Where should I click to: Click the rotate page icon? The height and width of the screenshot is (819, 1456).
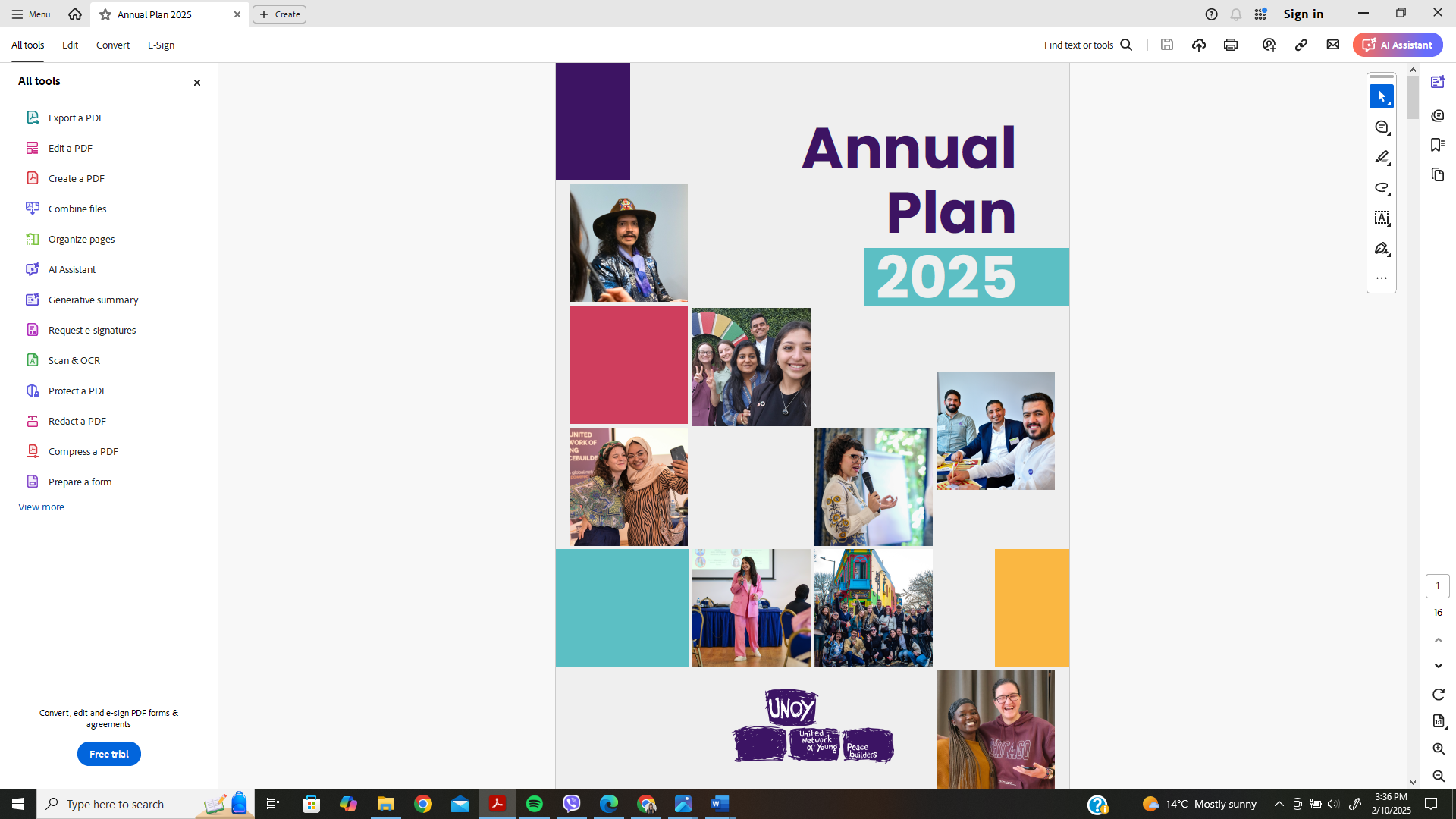coord(1439,695)
